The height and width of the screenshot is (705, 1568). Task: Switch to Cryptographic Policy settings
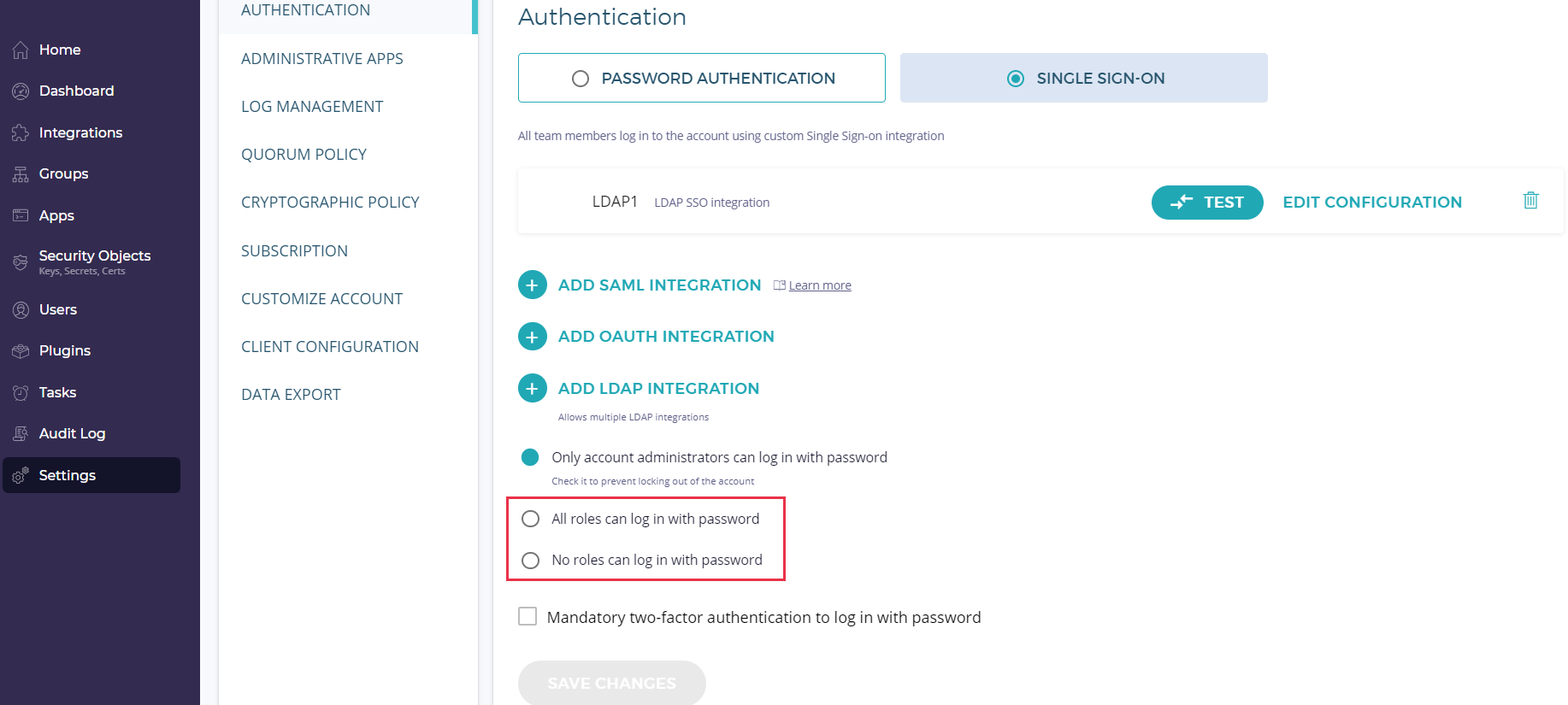tap(330, 203)
